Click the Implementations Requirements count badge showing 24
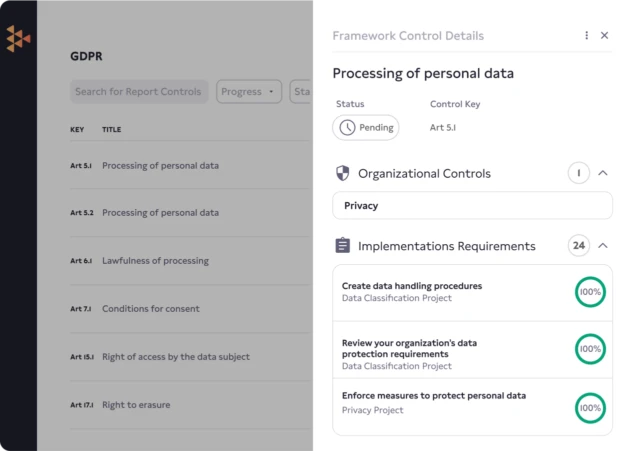 578,245
